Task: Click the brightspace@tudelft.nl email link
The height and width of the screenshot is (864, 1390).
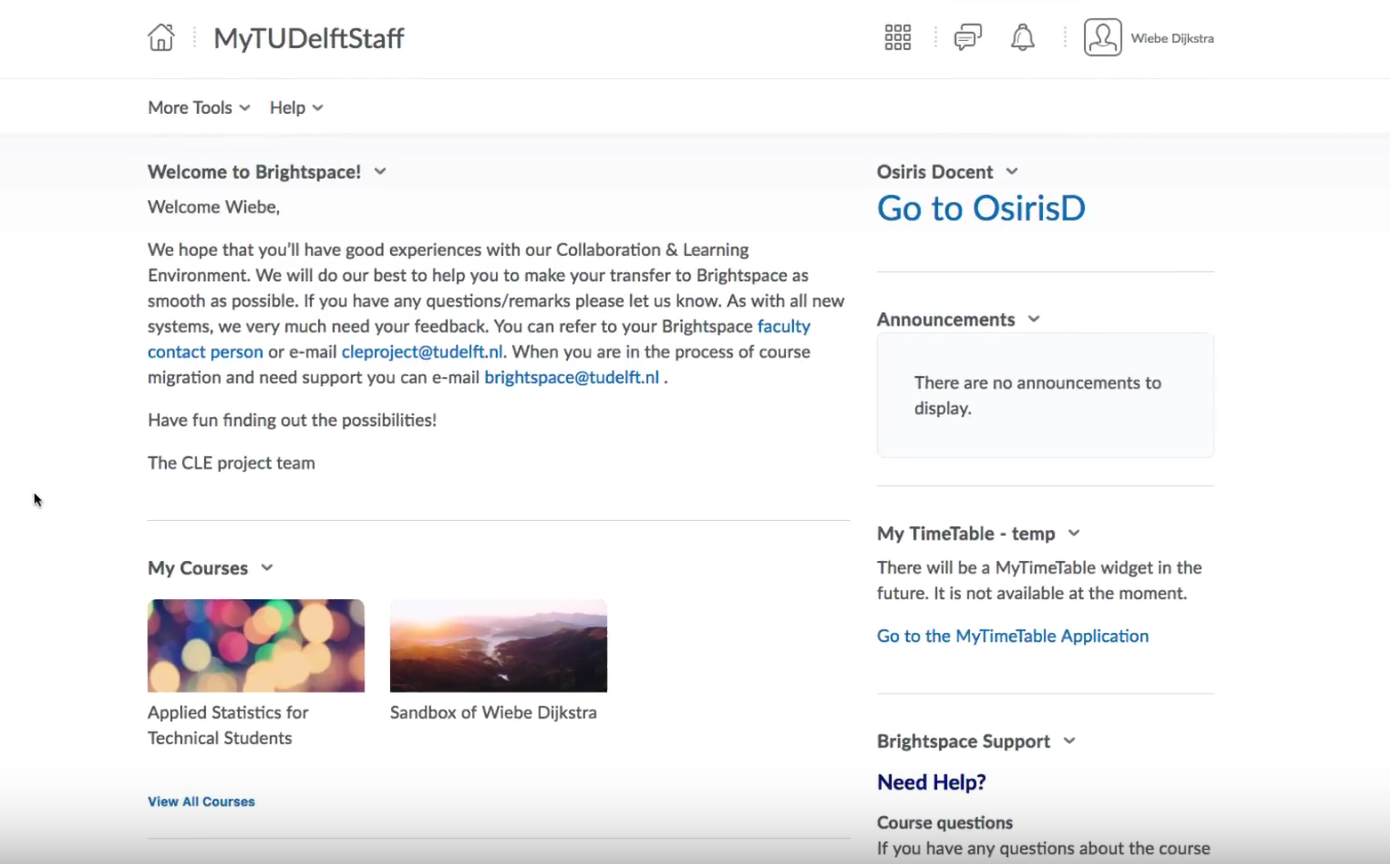Action: coord(571,378)
